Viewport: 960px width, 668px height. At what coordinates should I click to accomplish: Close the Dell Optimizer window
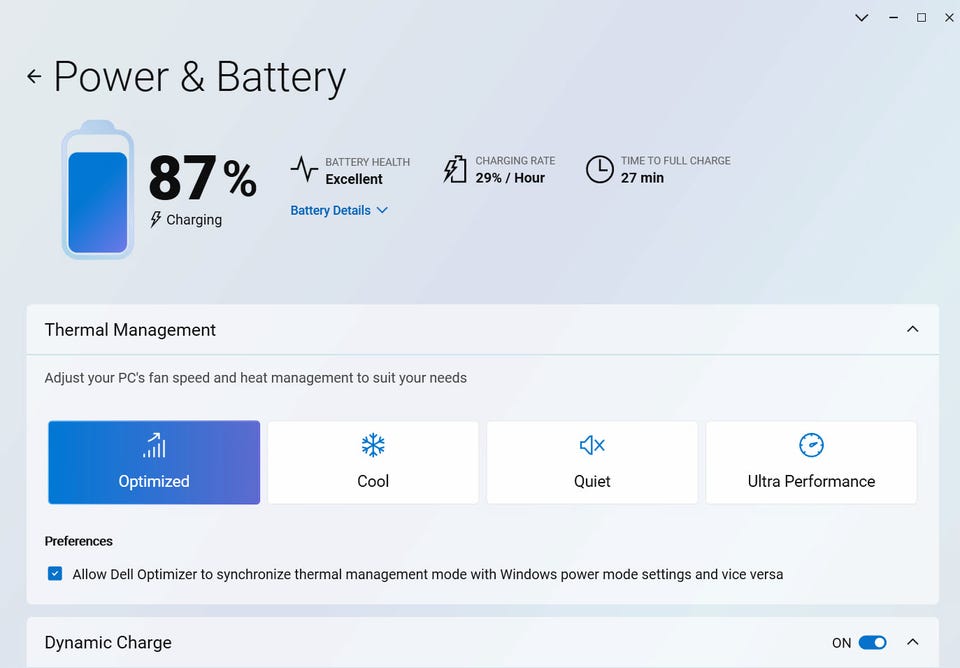tap(949, 18)
